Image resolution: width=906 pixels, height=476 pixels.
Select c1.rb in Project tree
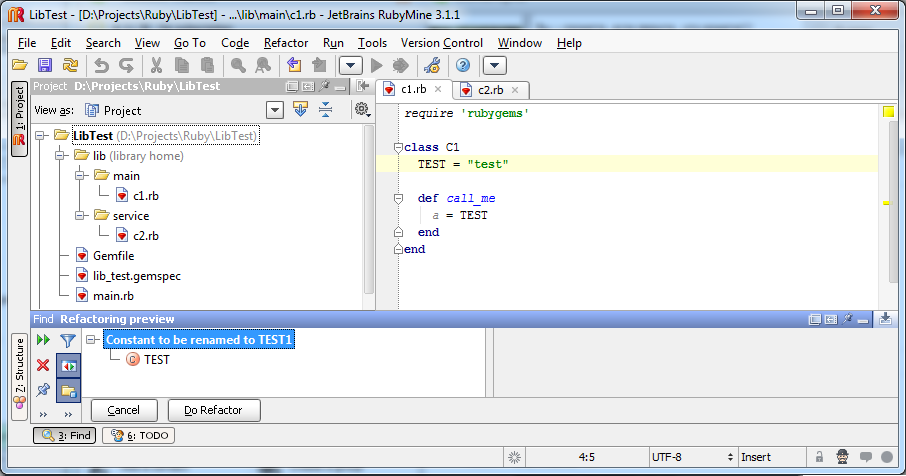[146, 196]
